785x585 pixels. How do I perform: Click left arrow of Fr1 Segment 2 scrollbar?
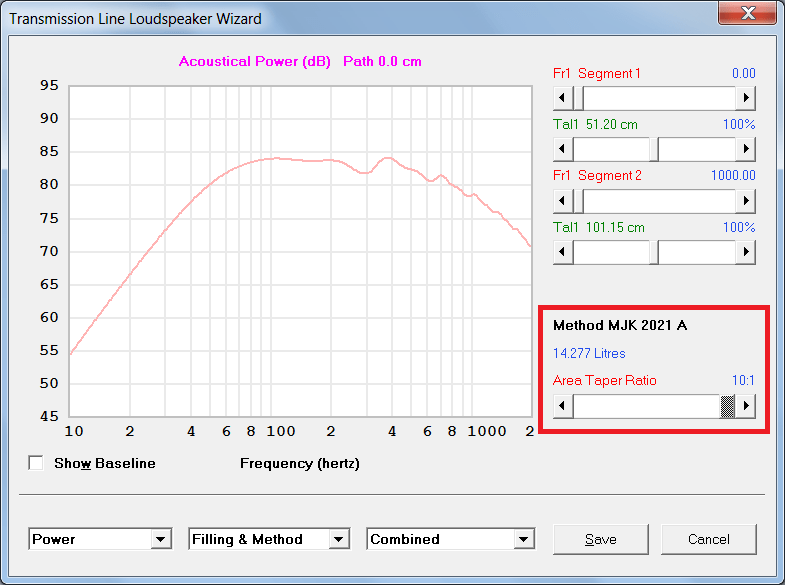point(563,201)
